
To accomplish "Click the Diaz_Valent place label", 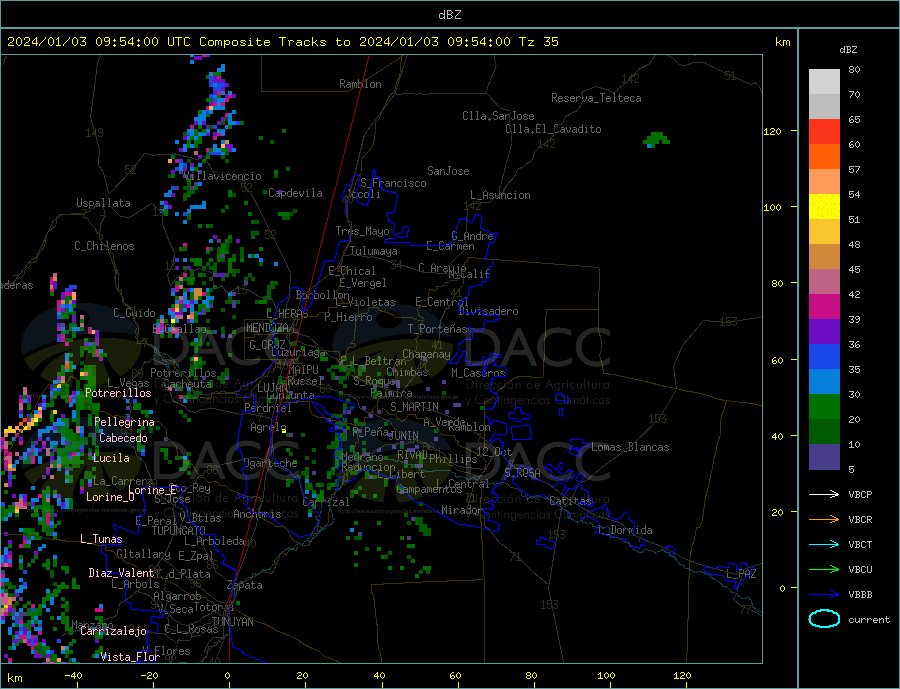I will [x=121, y=573].
